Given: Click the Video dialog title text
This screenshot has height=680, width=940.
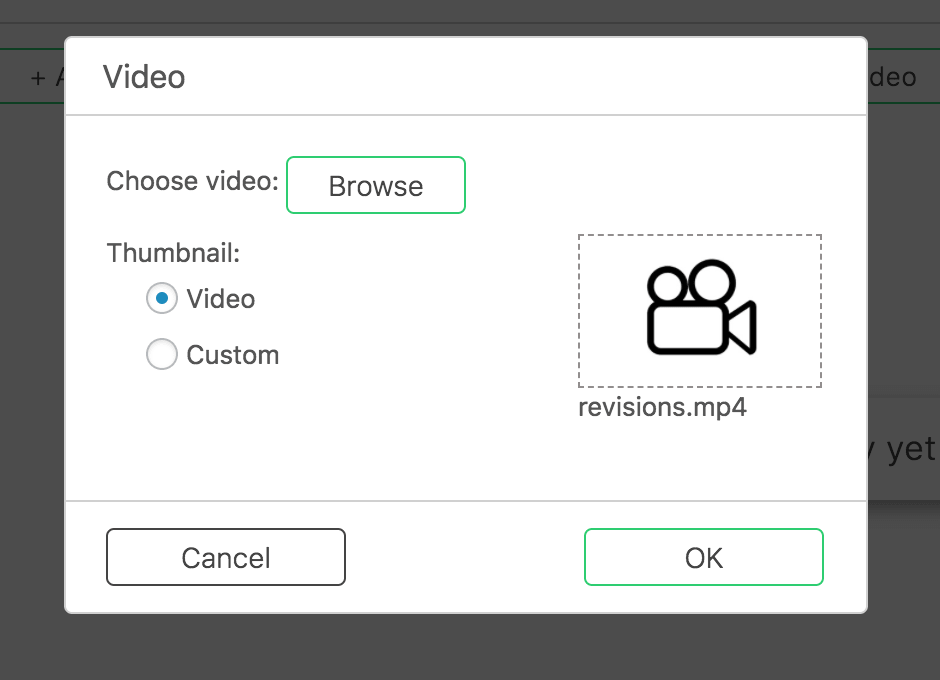Looking at the screenshot, I should click(x=144, y=77).
